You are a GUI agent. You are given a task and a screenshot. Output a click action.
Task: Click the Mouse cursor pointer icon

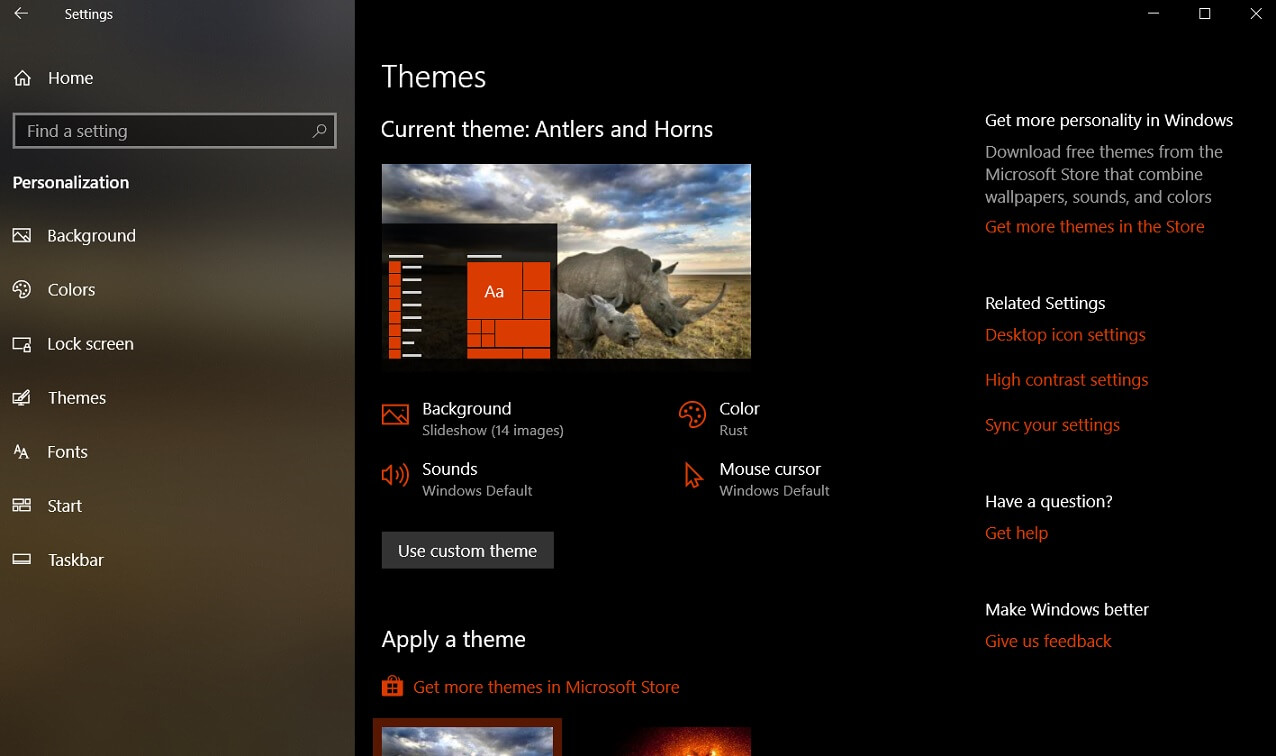click(x=691, y=475)
